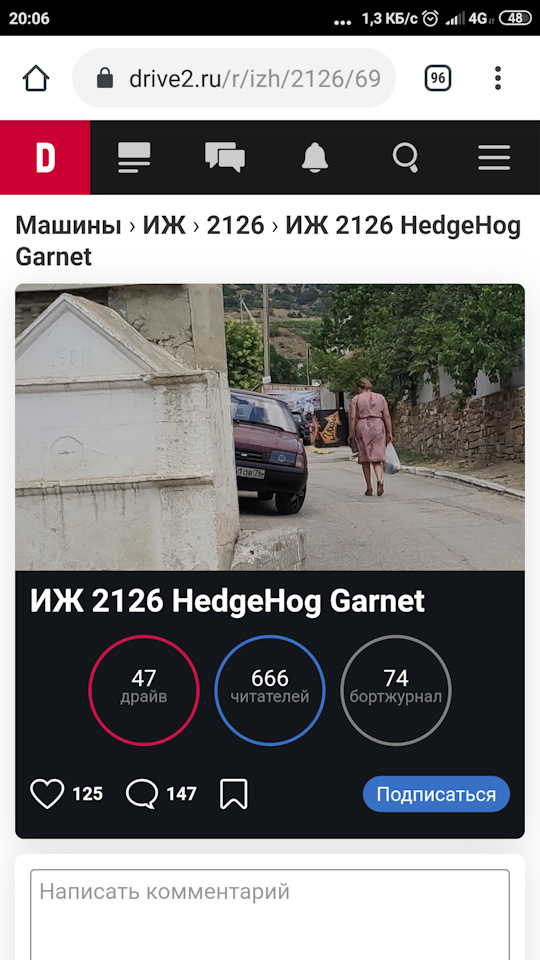Focus the Написать комментарий text field
Viewport: 540px width, 960px height.
(x=270, y=915)
